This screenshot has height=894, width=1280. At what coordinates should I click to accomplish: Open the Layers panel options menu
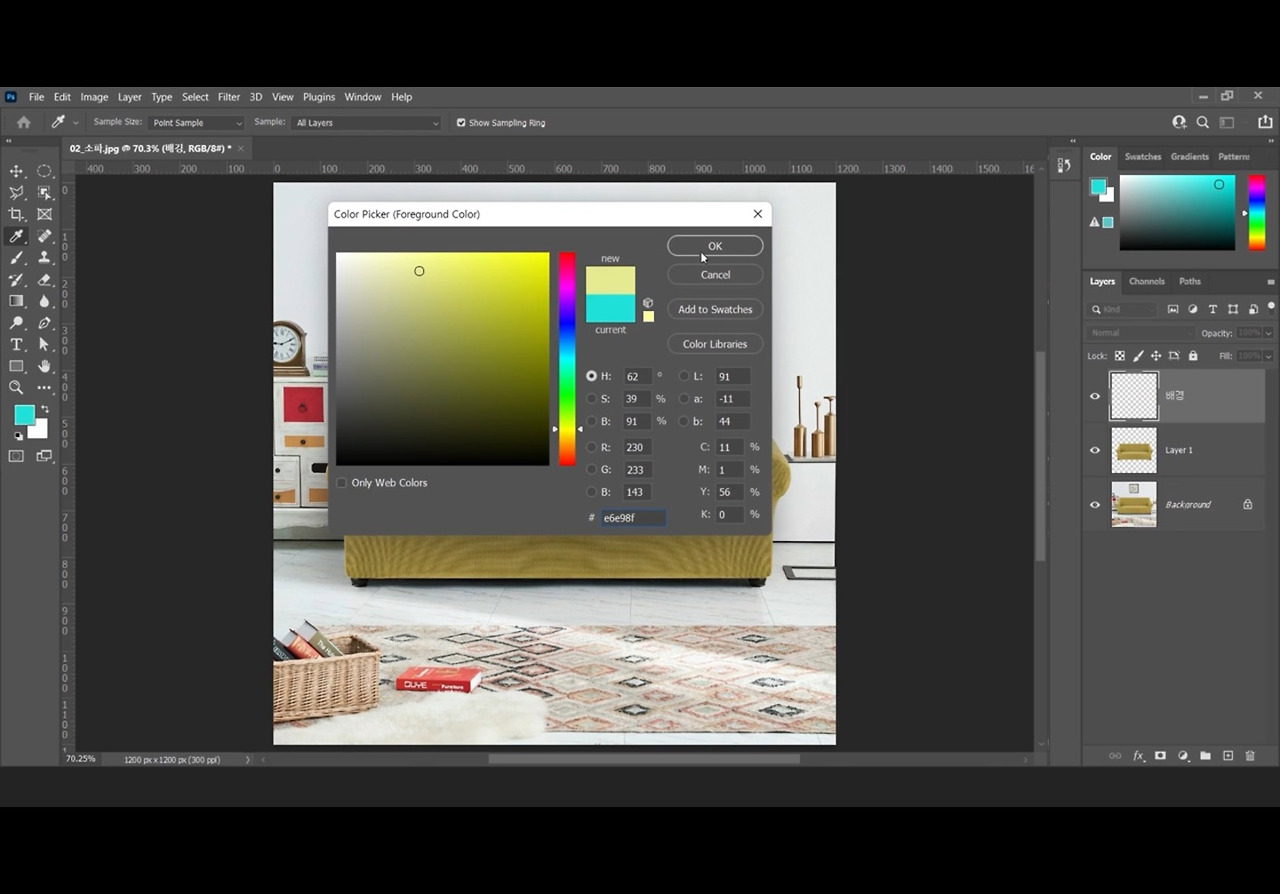[1270, 282]
